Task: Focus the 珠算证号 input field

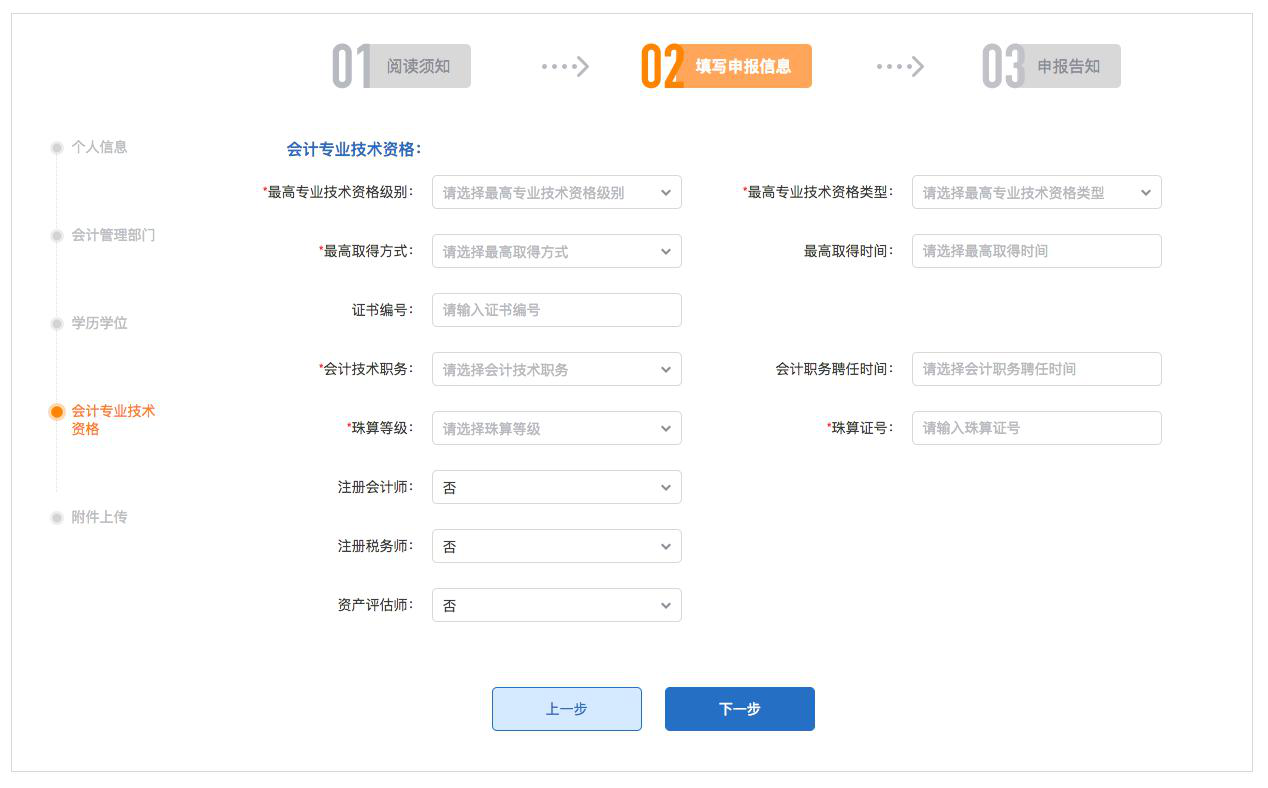Action: 1036,428
